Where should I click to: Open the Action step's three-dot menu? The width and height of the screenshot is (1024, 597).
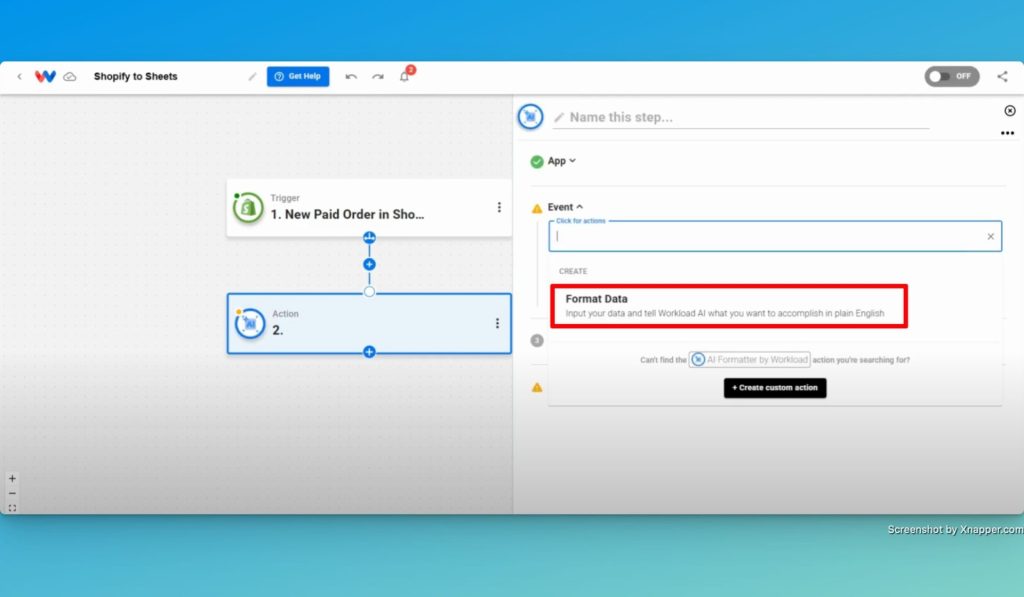click(497, 323)
